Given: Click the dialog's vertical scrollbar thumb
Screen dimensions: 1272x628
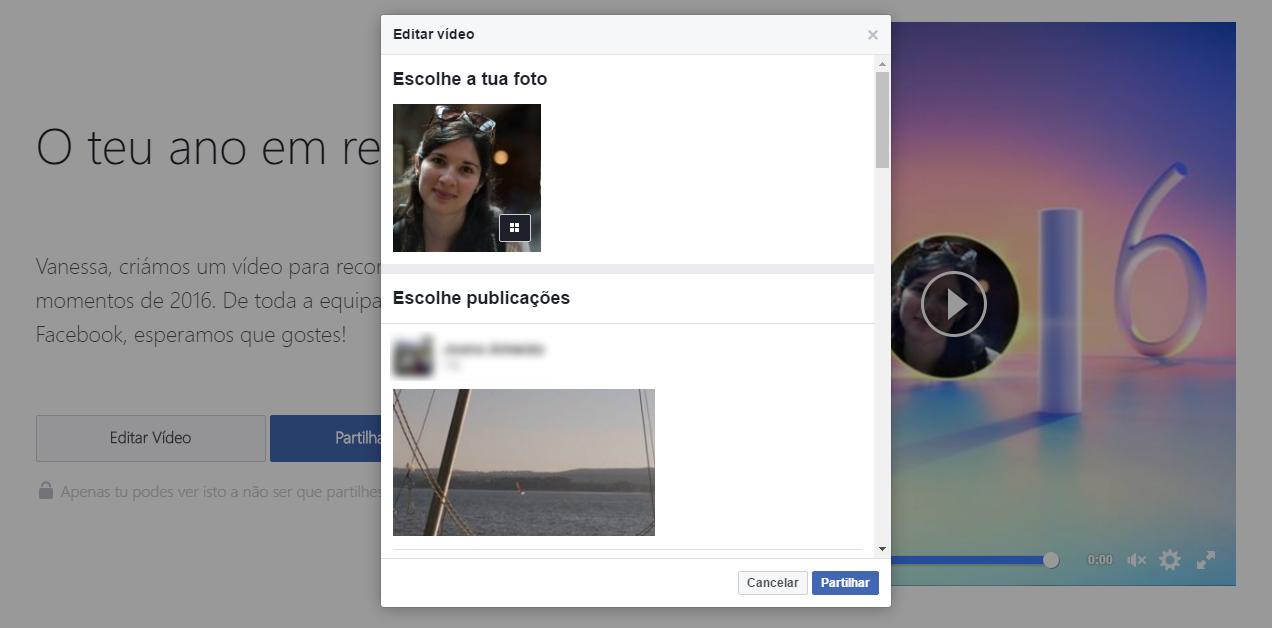Looking at the screenshot, I should coord(882,118).
